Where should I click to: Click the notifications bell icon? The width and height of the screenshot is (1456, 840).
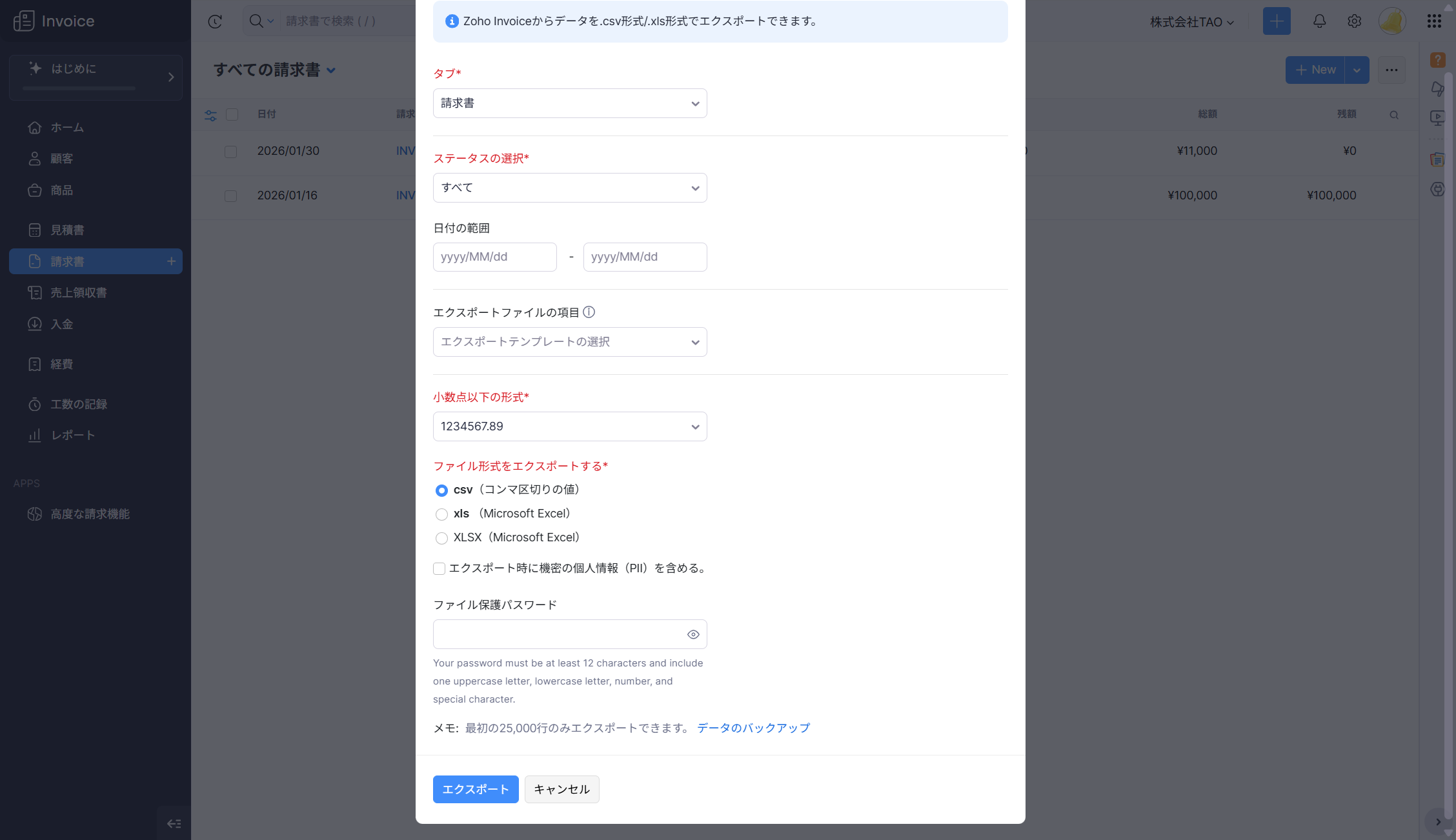point(1319,21)
